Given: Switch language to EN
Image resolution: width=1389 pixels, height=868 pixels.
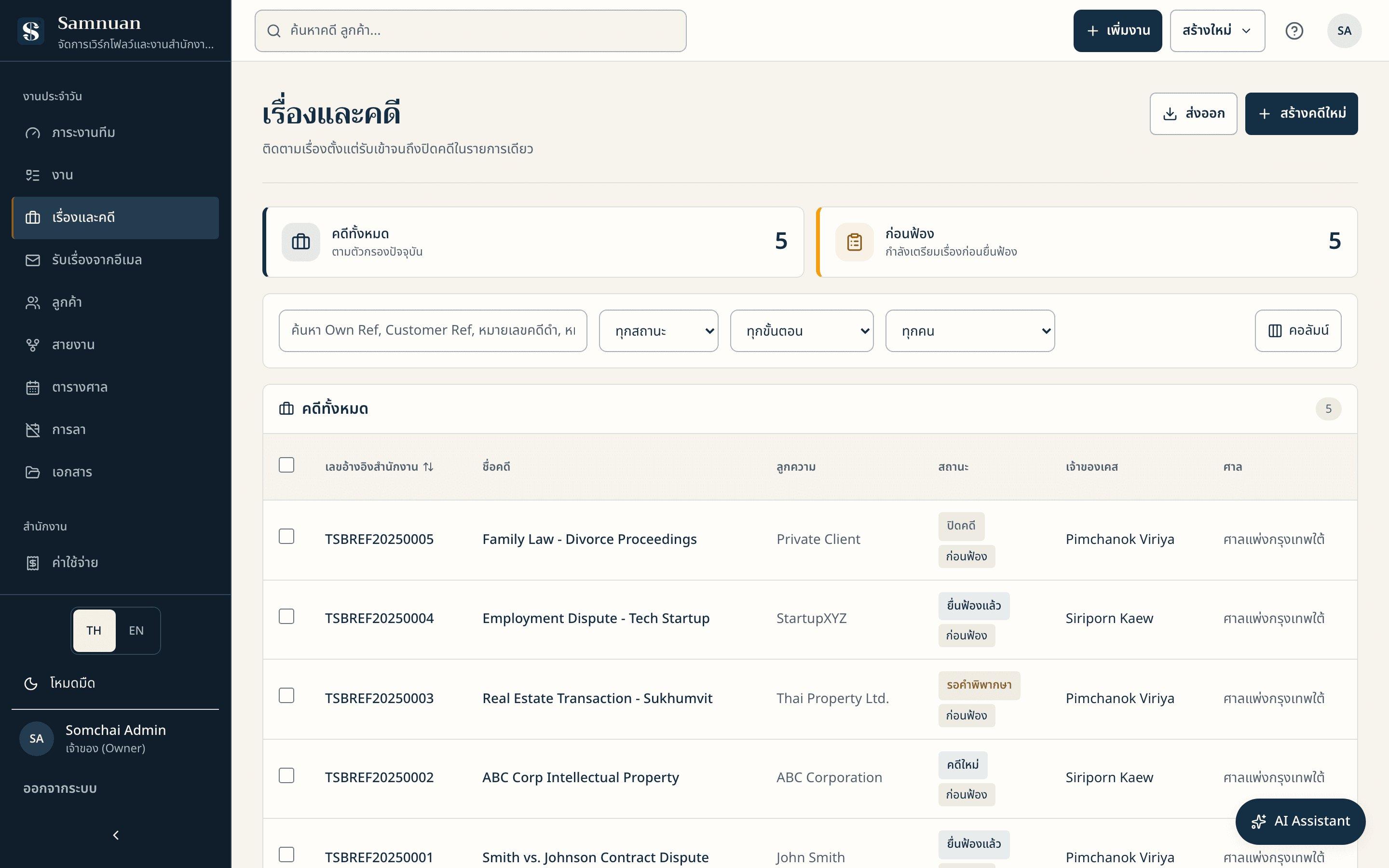Looking at the screenshot, I should pyautogui.click(x=136, y=630).
